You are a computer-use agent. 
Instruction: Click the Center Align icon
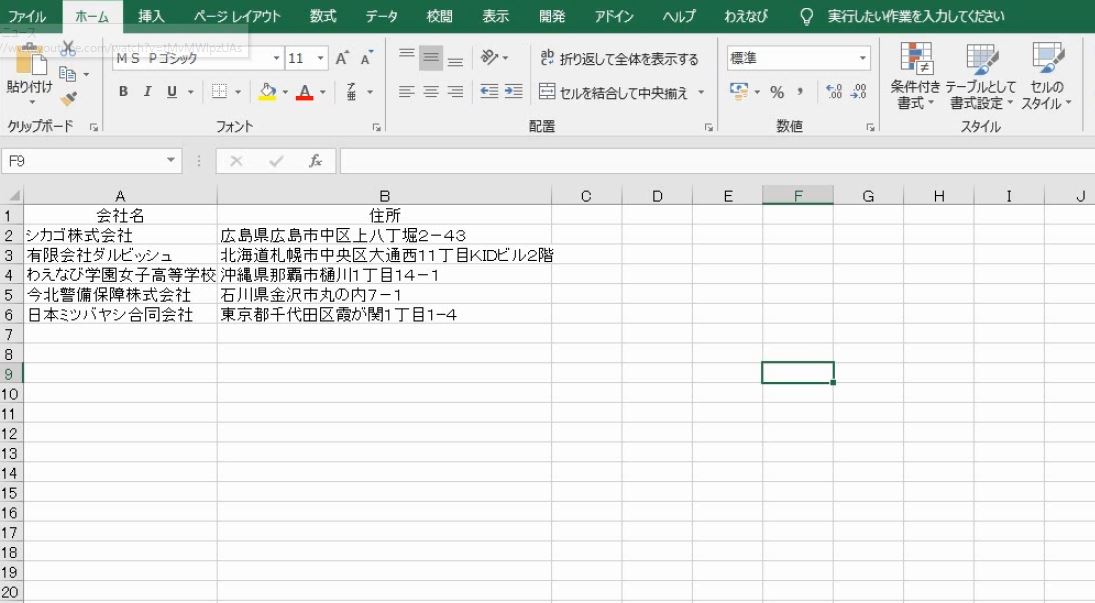429,92
